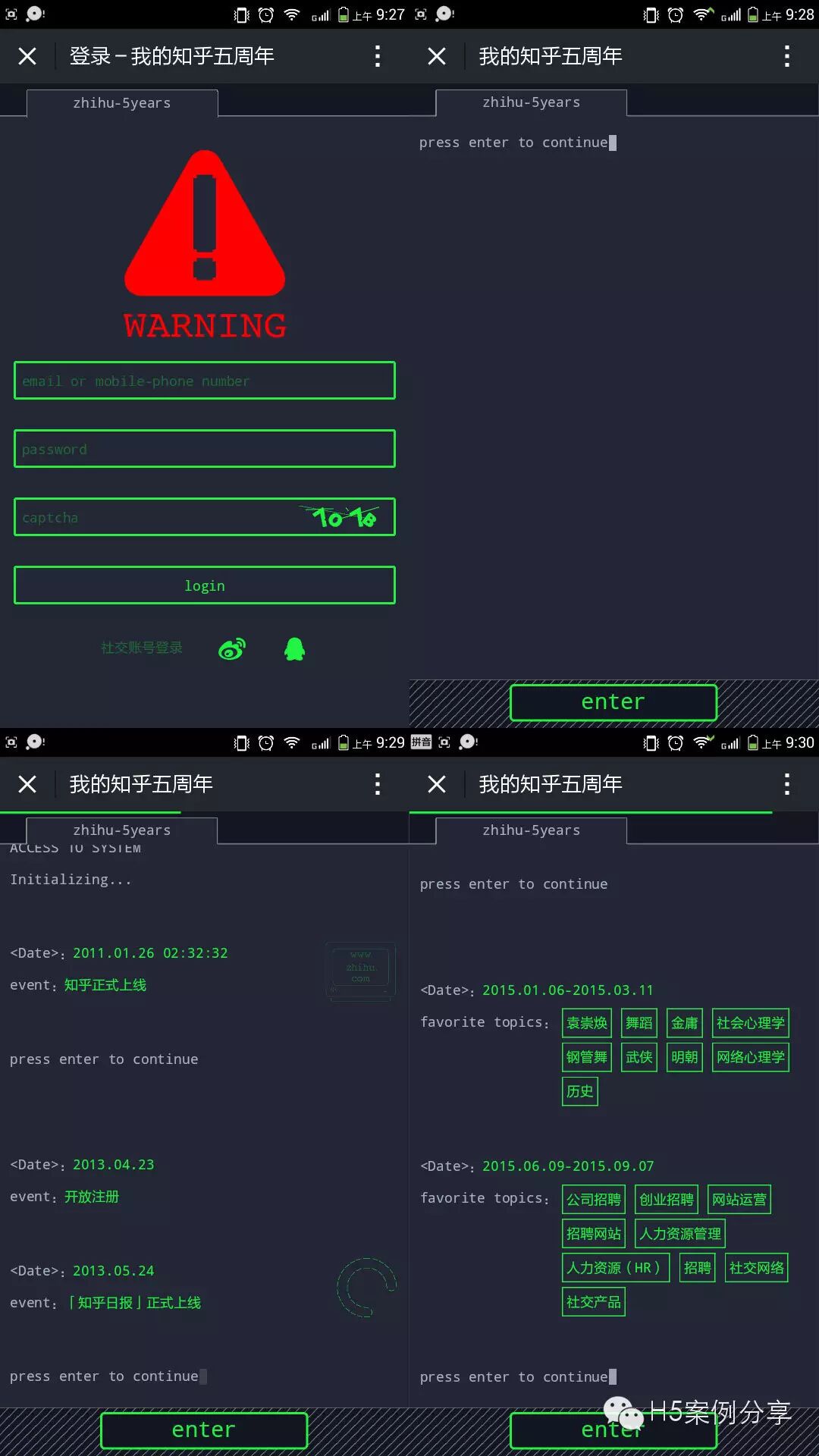Click the 知乎日报 正式上线 event text

(x=133, y=1303)
